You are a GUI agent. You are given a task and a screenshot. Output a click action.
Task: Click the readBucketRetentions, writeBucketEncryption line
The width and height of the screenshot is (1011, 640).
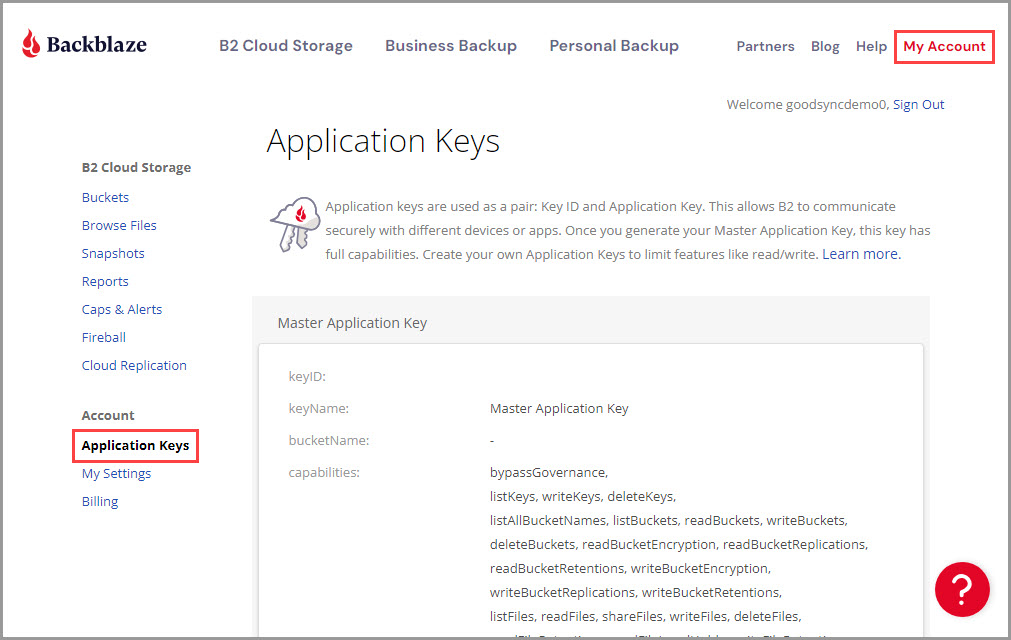coord(631,568)
